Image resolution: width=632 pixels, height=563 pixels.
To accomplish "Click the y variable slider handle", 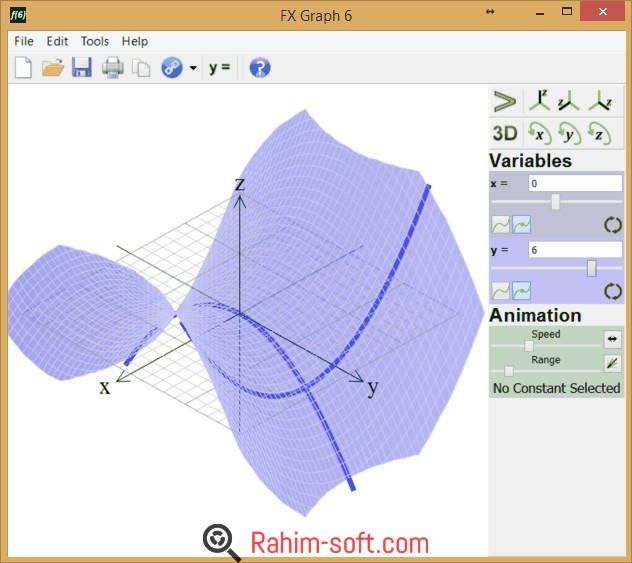I will pos(591,268).
